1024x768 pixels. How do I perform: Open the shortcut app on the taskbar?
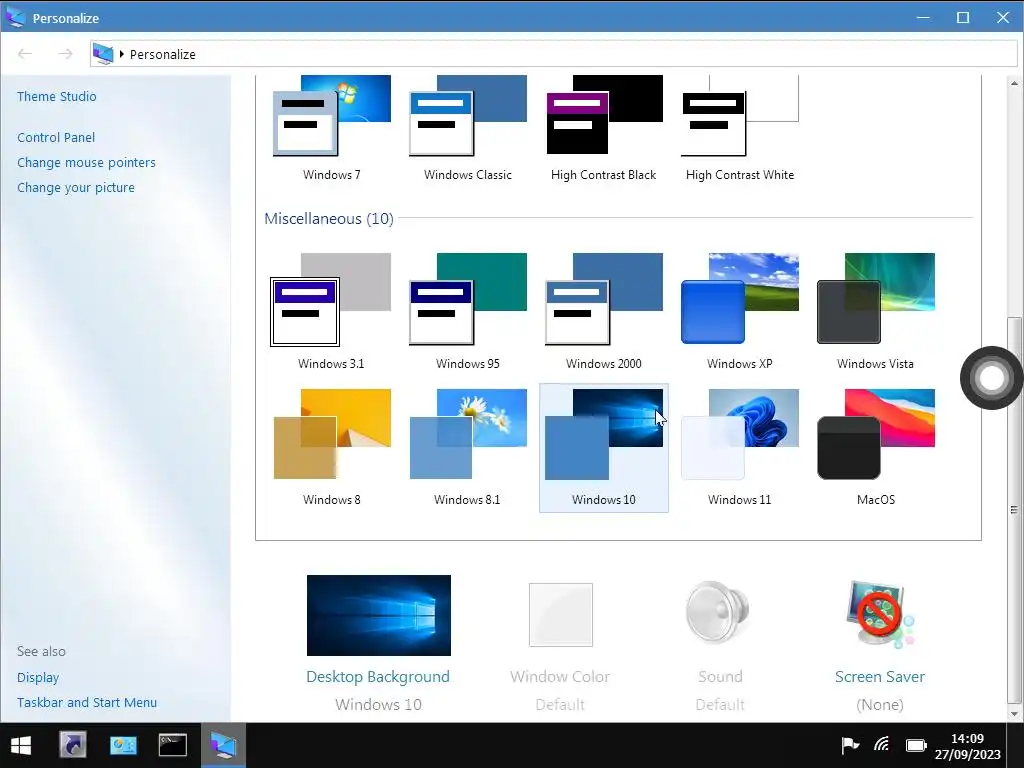pyautogui.click(x=72, y=745)
